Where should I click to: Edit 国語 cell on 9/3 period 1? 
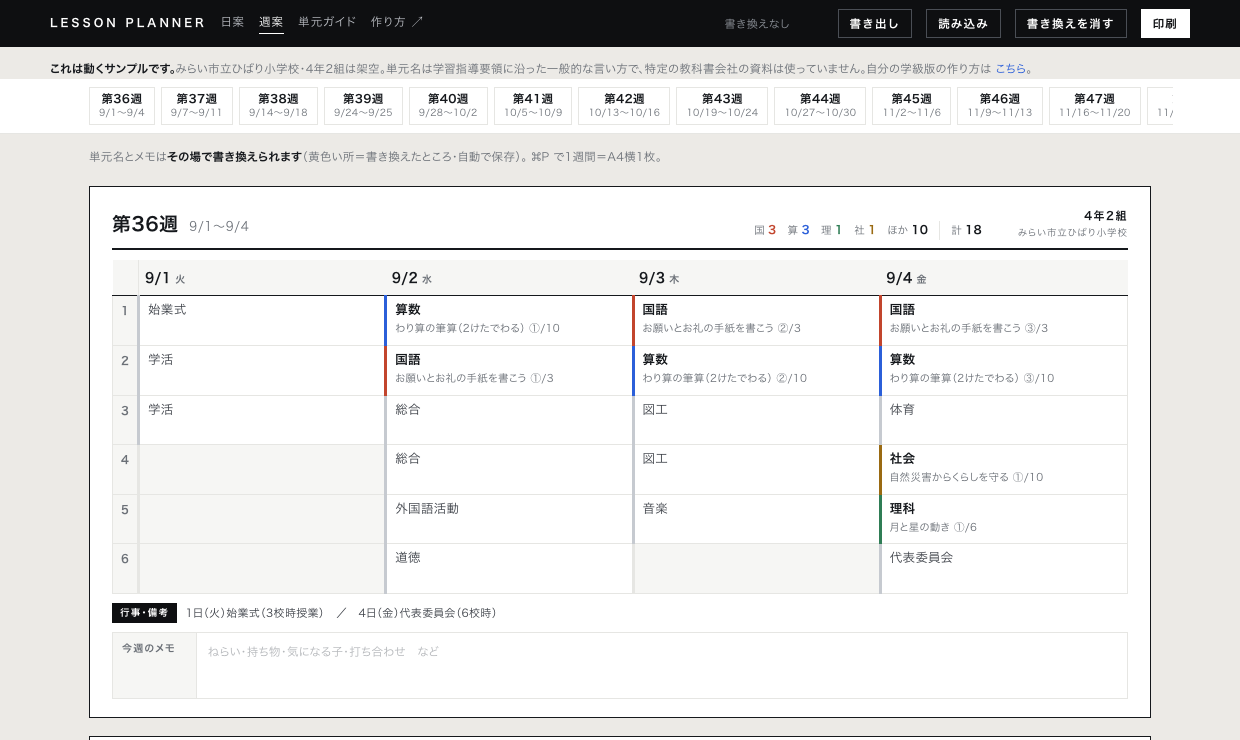pyautogui.click(x=756, y=320)
